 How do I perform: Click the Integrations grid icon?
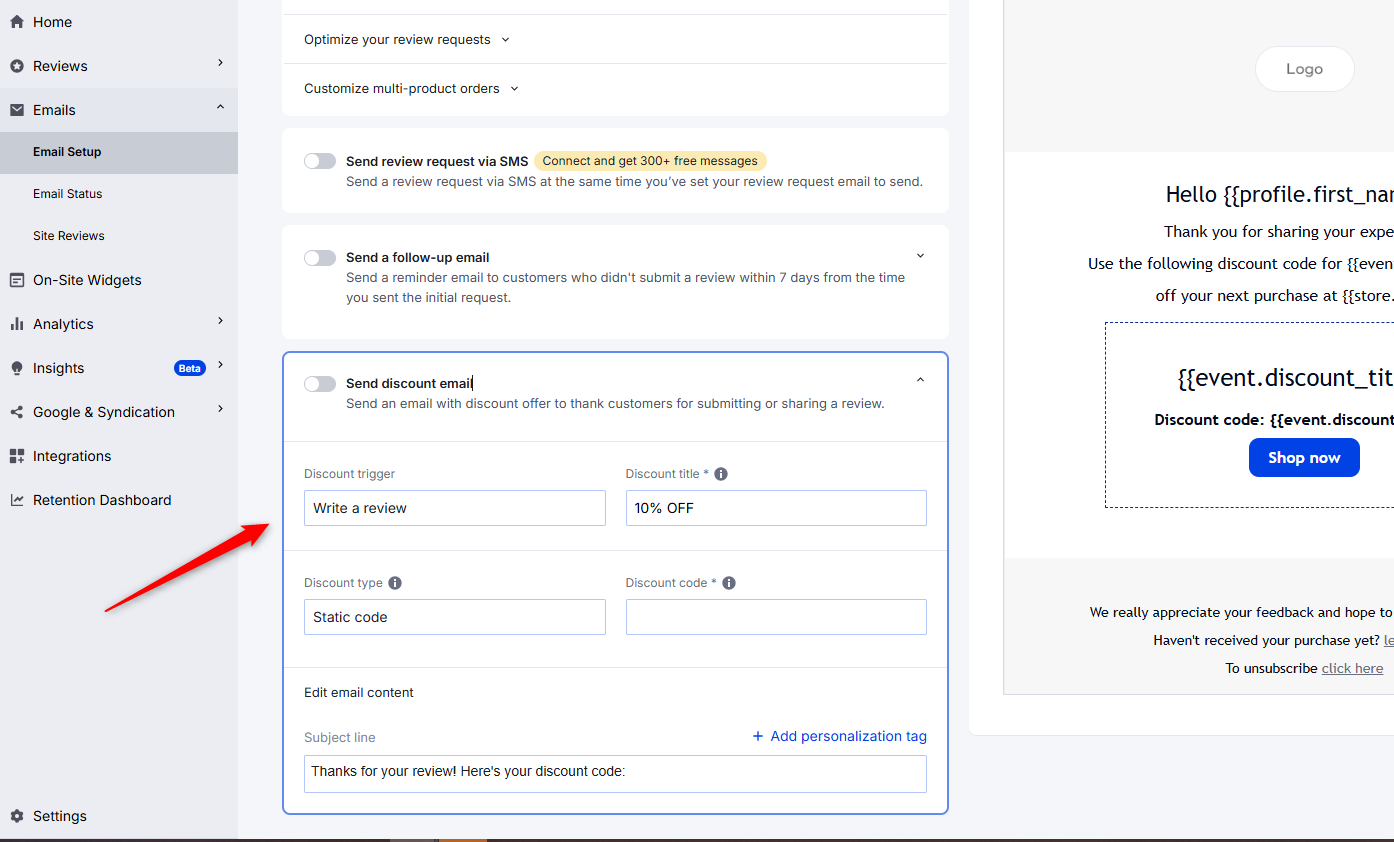pyautogui.click(x=17, y=456)
